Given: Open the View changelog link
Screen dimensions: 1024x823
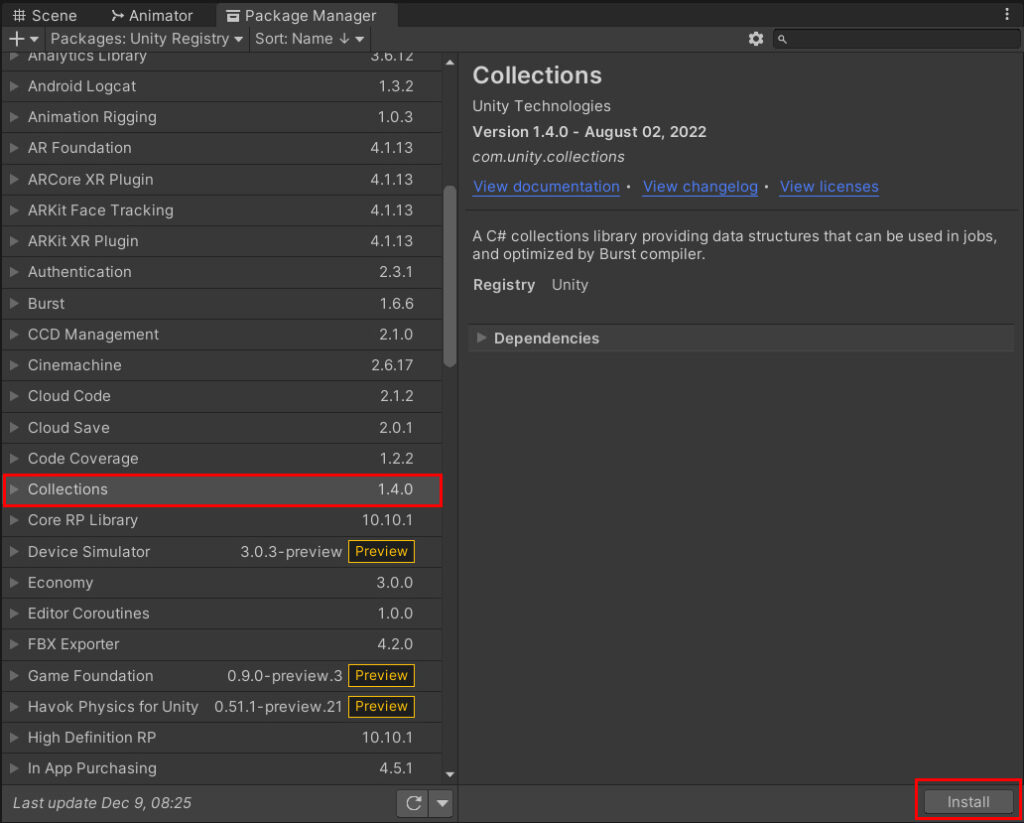Looking at the screenshot, I should coord(700,187).
